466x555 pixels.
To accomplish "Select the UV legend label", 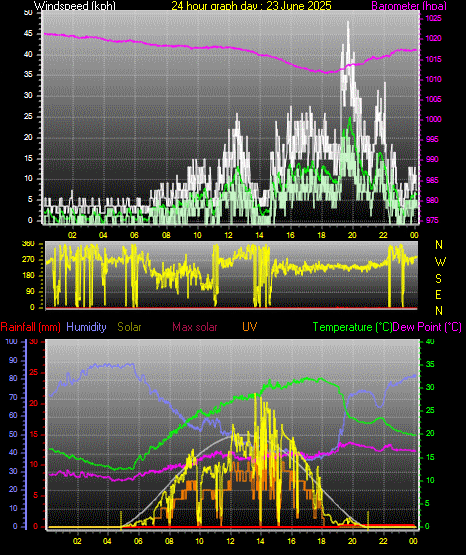I will 249,327.
